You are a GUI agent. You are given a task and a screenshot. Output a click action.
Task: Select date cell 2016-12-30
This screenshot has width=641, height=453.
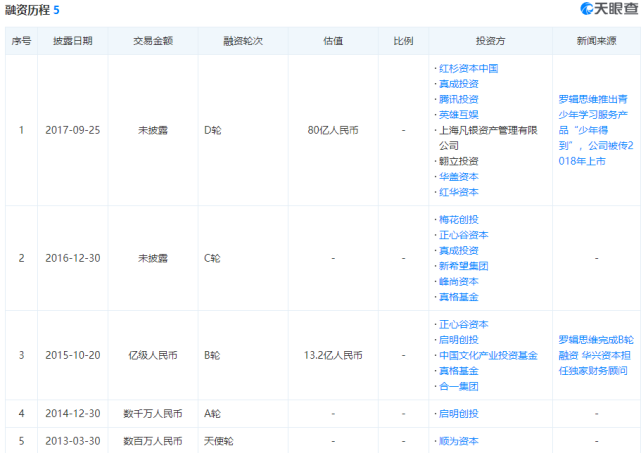[73, 258]
